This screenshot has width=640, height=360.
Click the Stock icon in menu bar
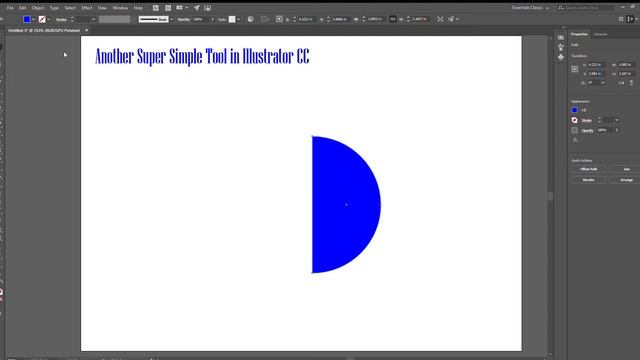coord(168,8)
